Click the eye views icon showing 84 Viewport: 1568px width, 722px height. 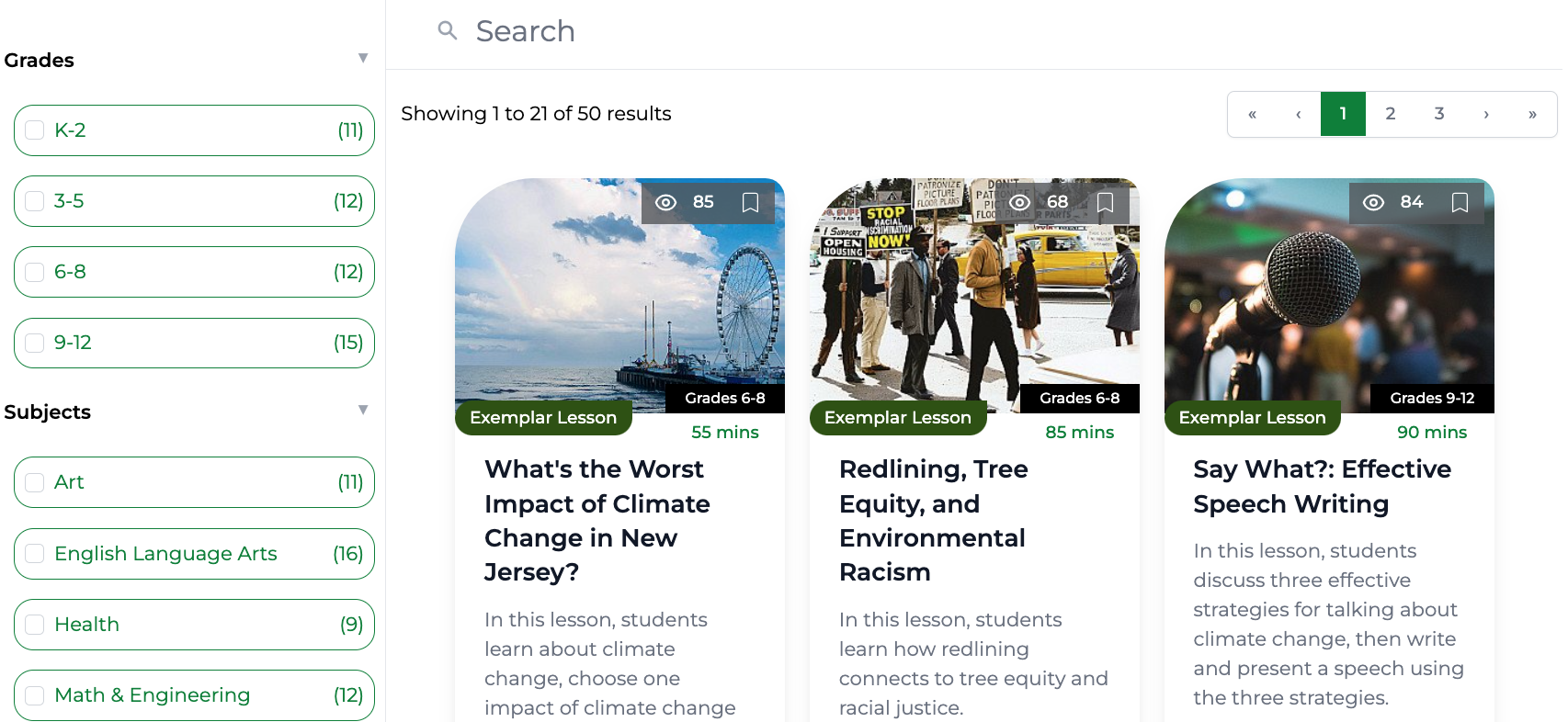click(x=1373, y=202)
